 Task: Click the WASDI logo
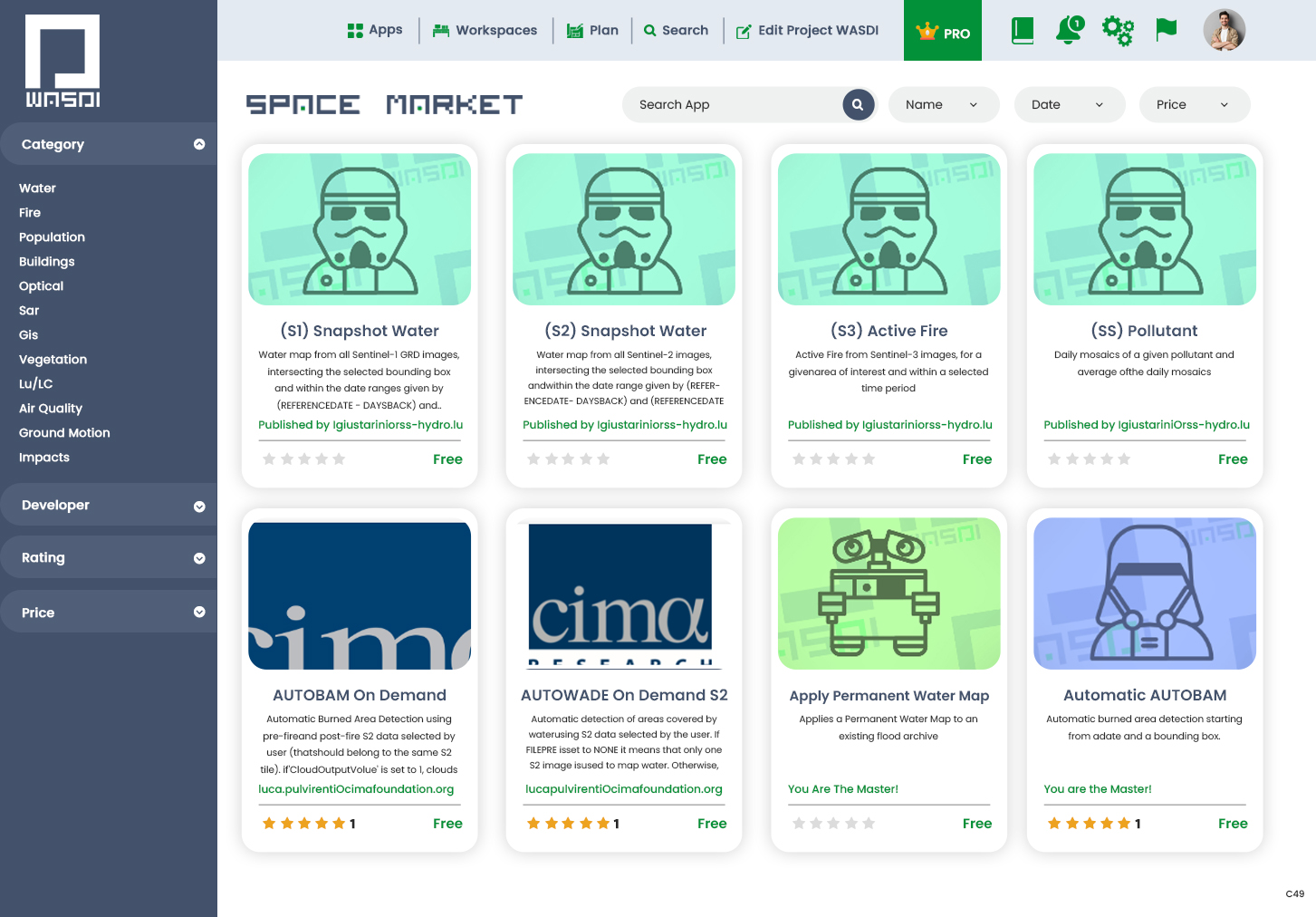click(62, 61)
